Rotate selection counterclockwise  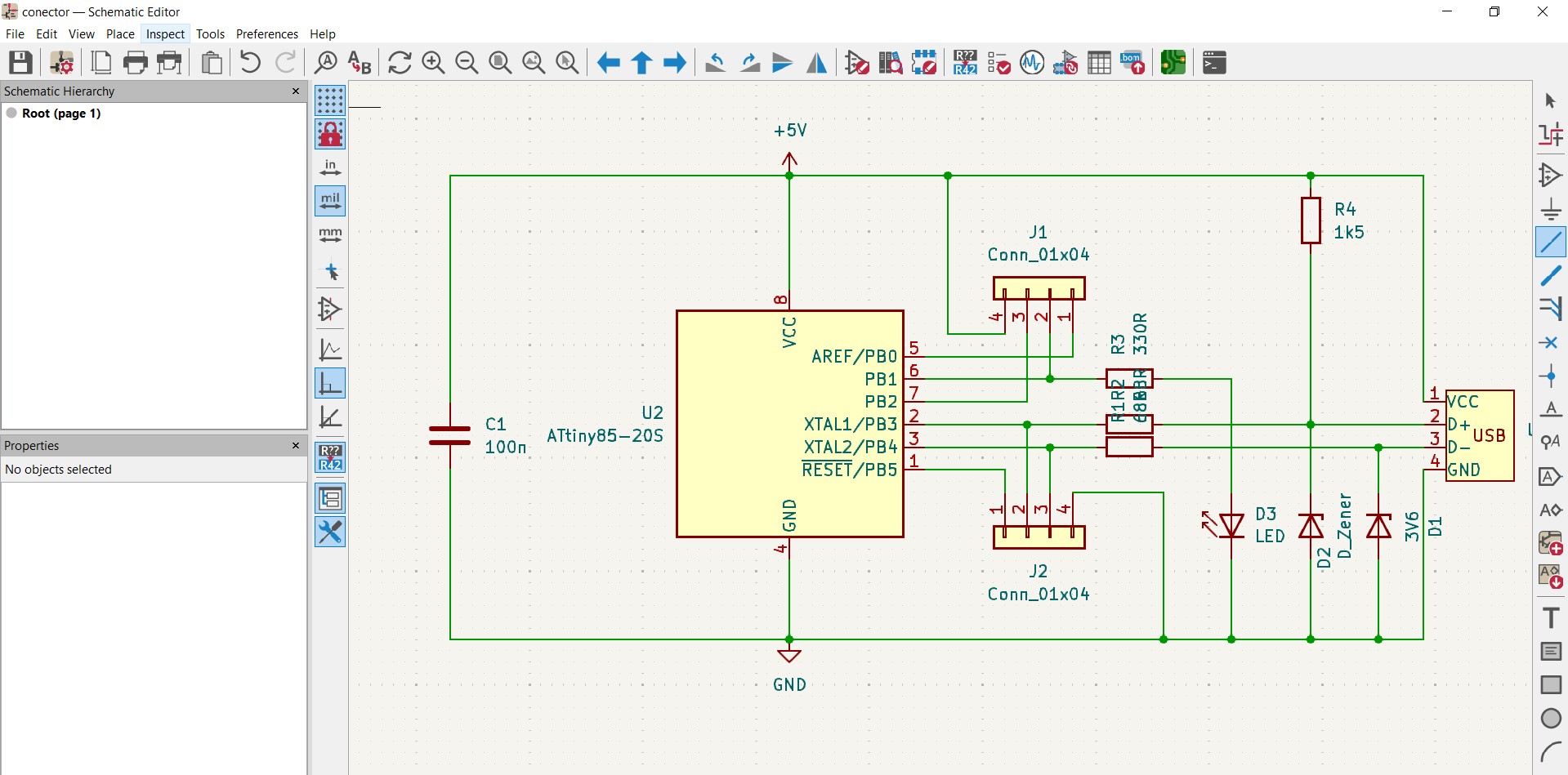[716, 62]
